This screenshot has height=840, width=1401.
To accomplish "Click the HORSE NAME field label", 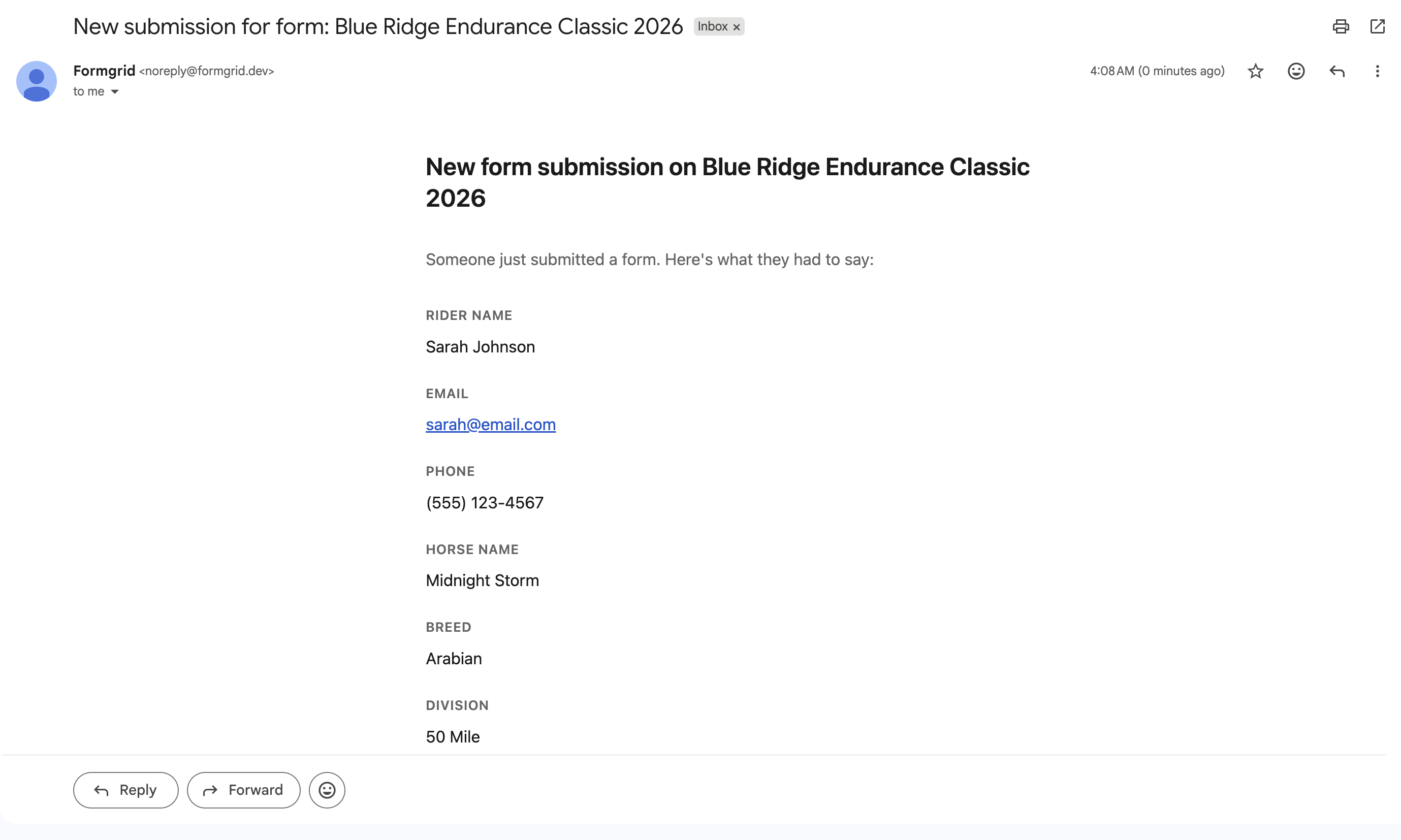I will 472,549.
